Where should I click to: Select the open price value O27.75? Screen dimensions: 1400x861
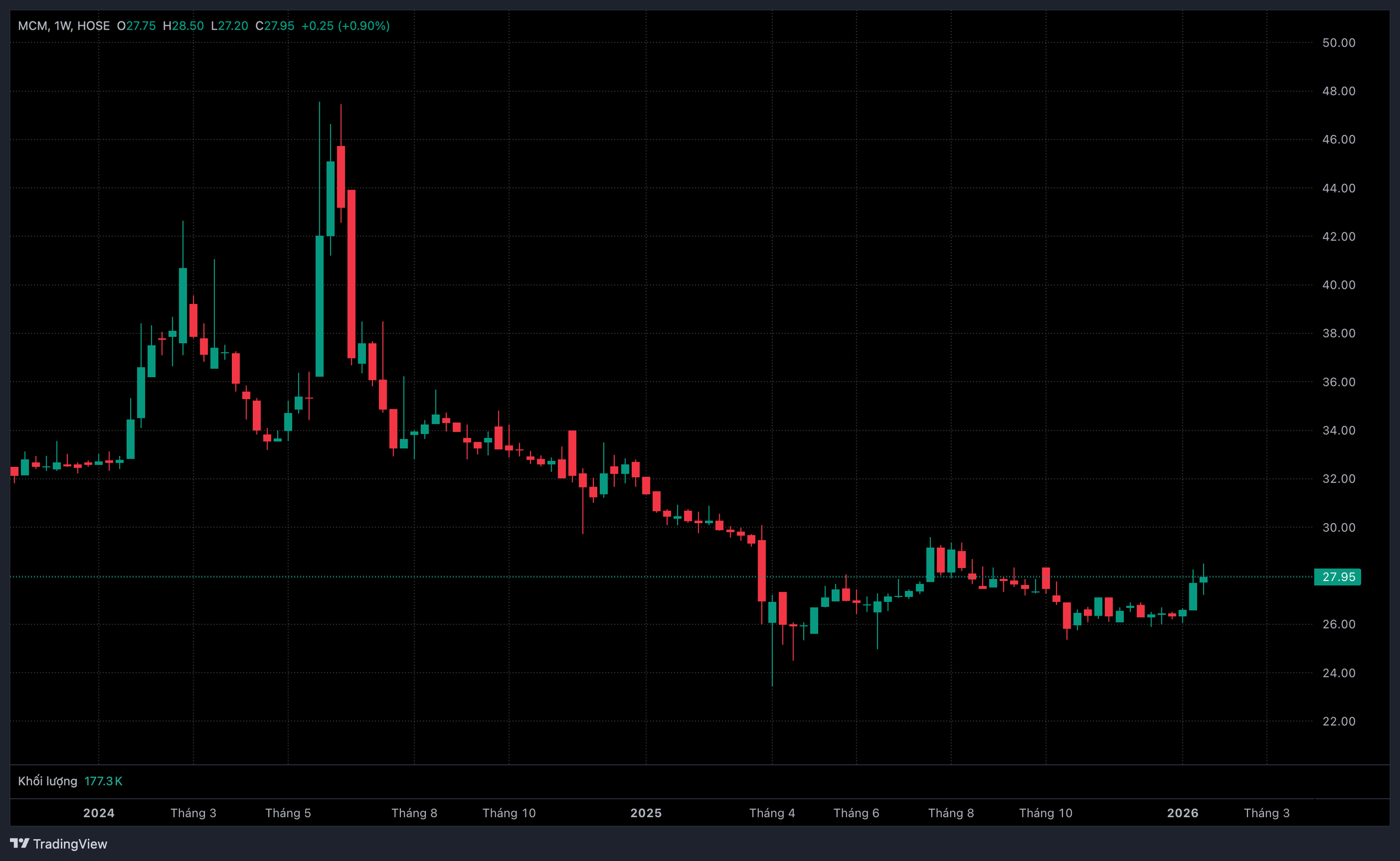click(136, 26)
